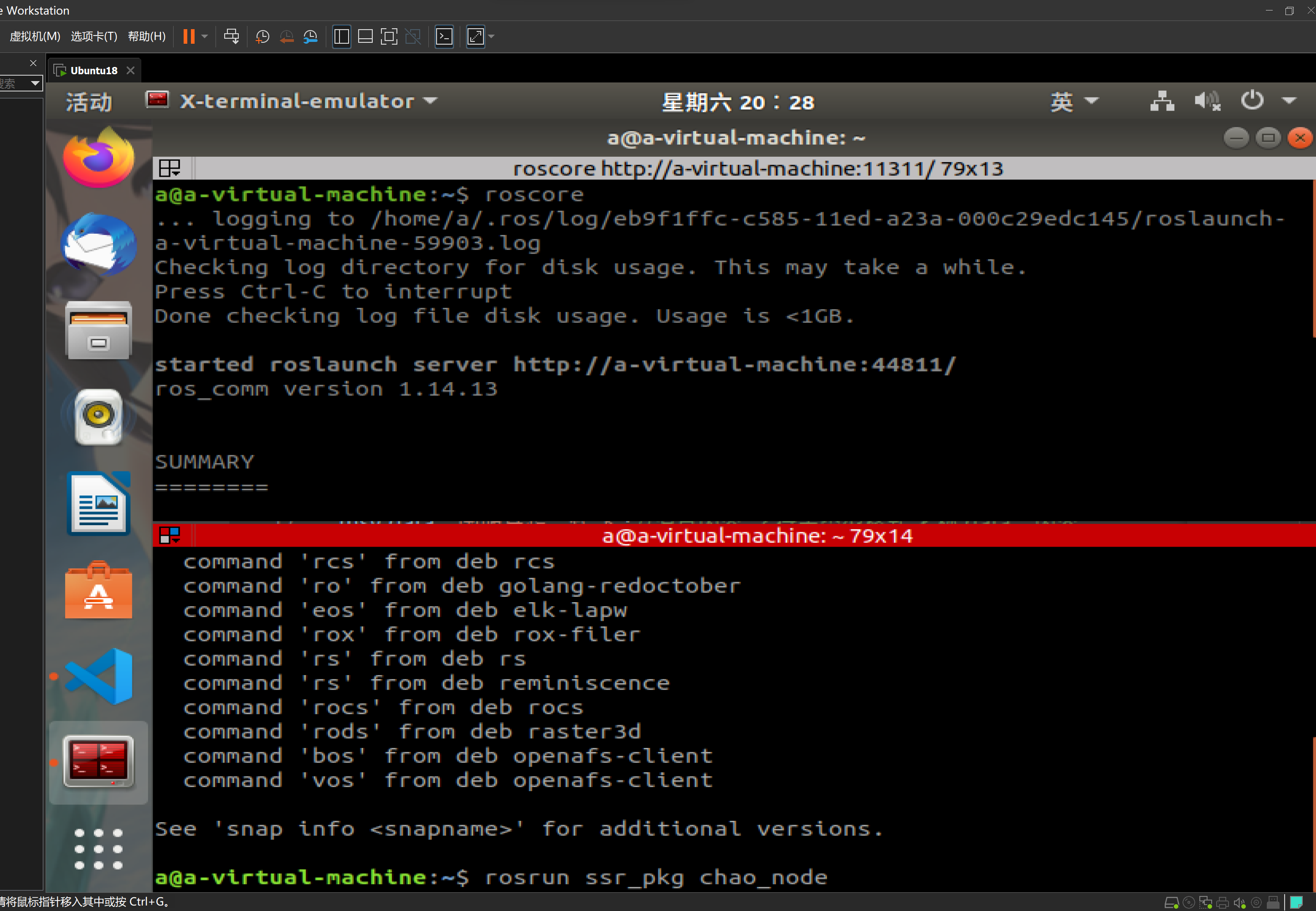Toggle the thumbnail bar view icon
Screen dimensions: 1316x911
pos(365,36)
